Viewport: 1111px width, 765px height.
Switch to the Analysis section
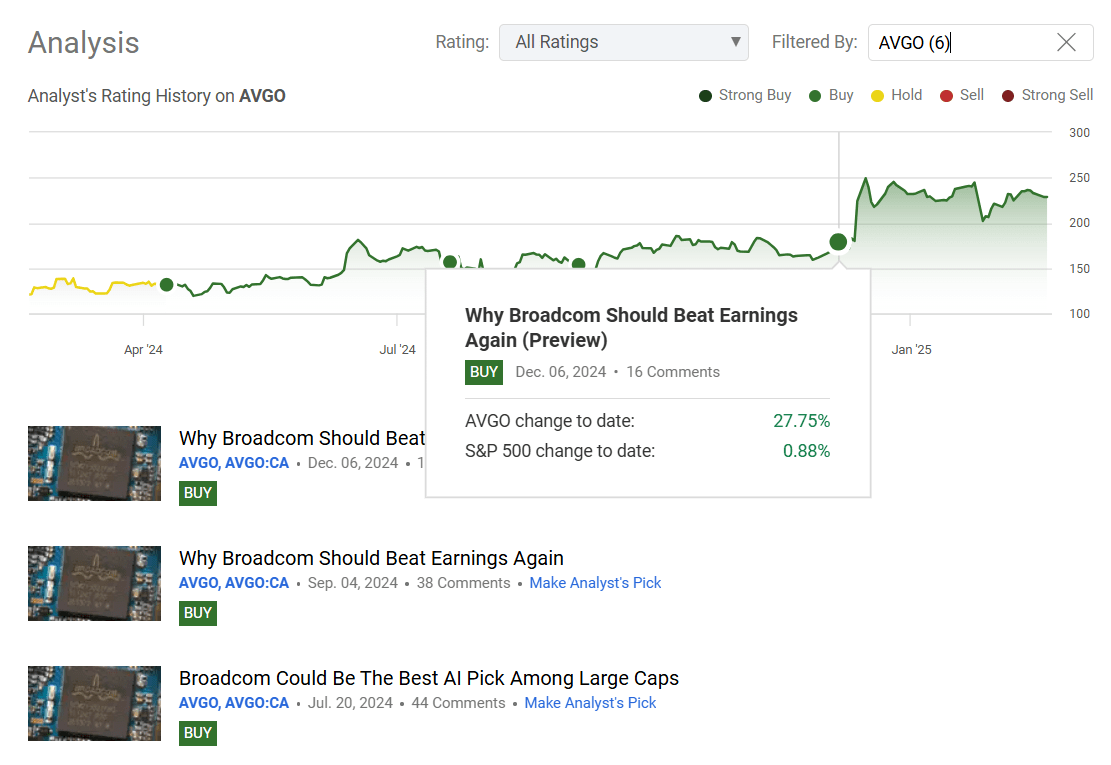tap(83, 43)
